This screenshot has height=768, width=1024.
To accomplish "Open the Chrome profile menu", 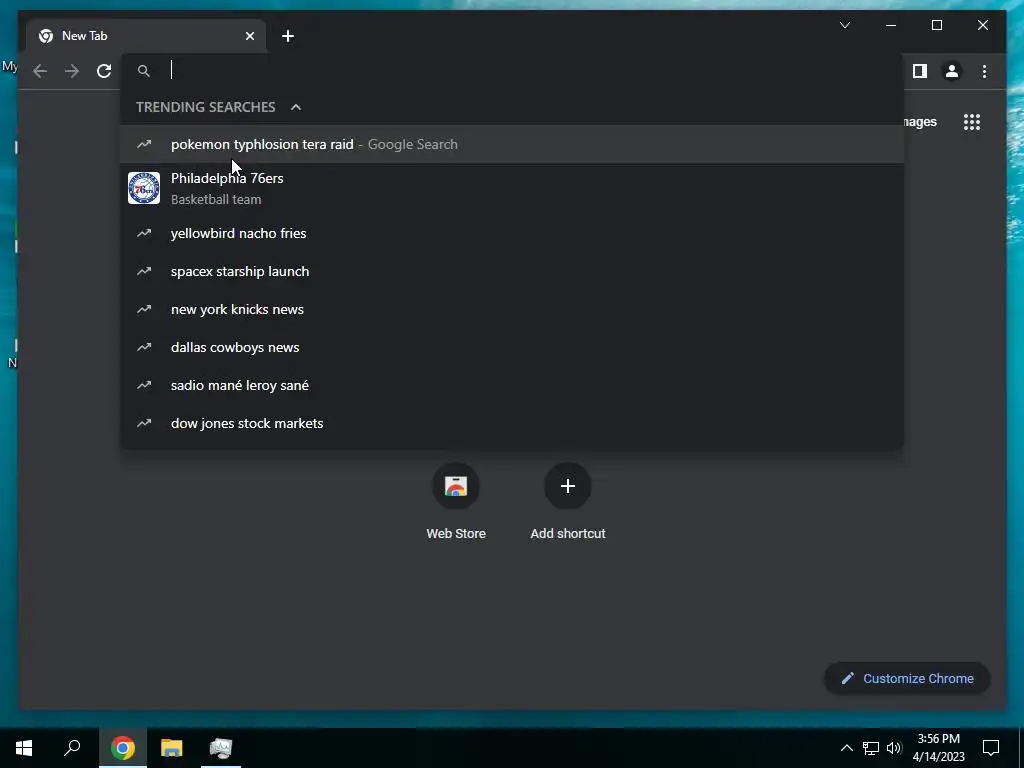I will click(x=952, y=71).
